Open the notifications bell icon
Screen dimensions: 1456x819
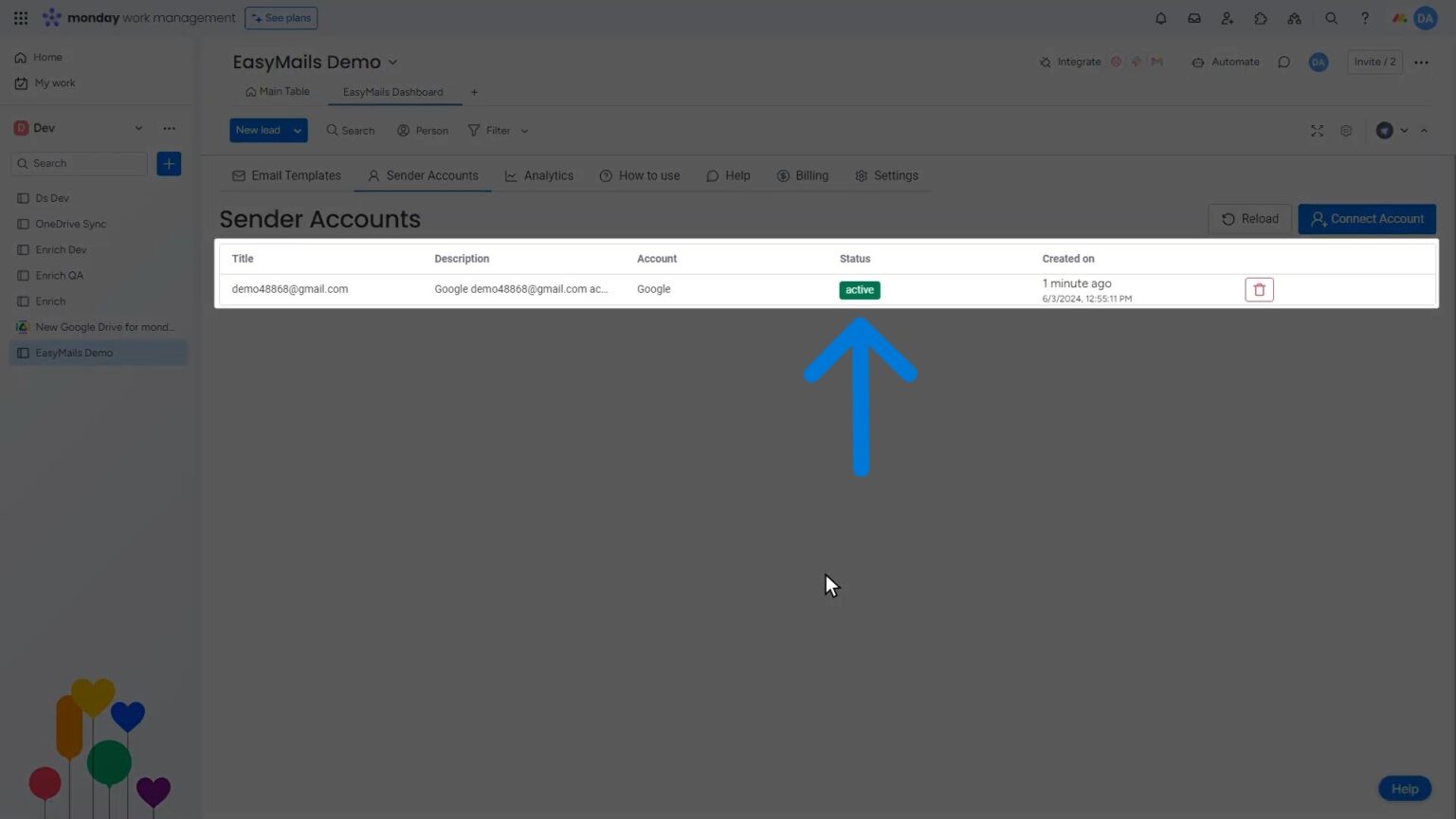click(1160, 18)
